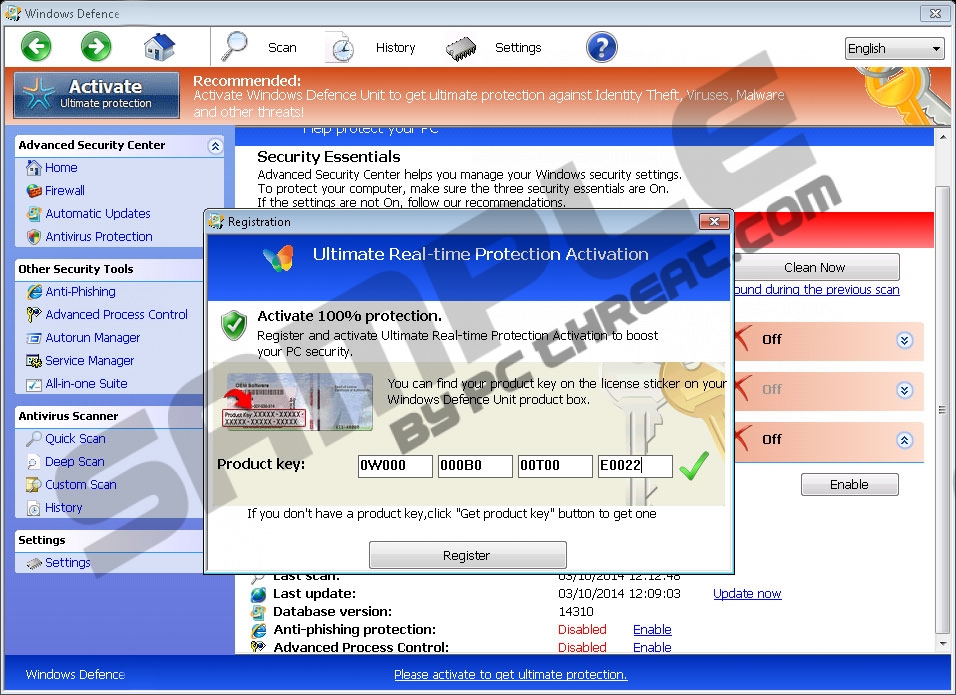Click the green forward arrow icon
Viewport: 956px width, 695px height.
pos(96,47)
